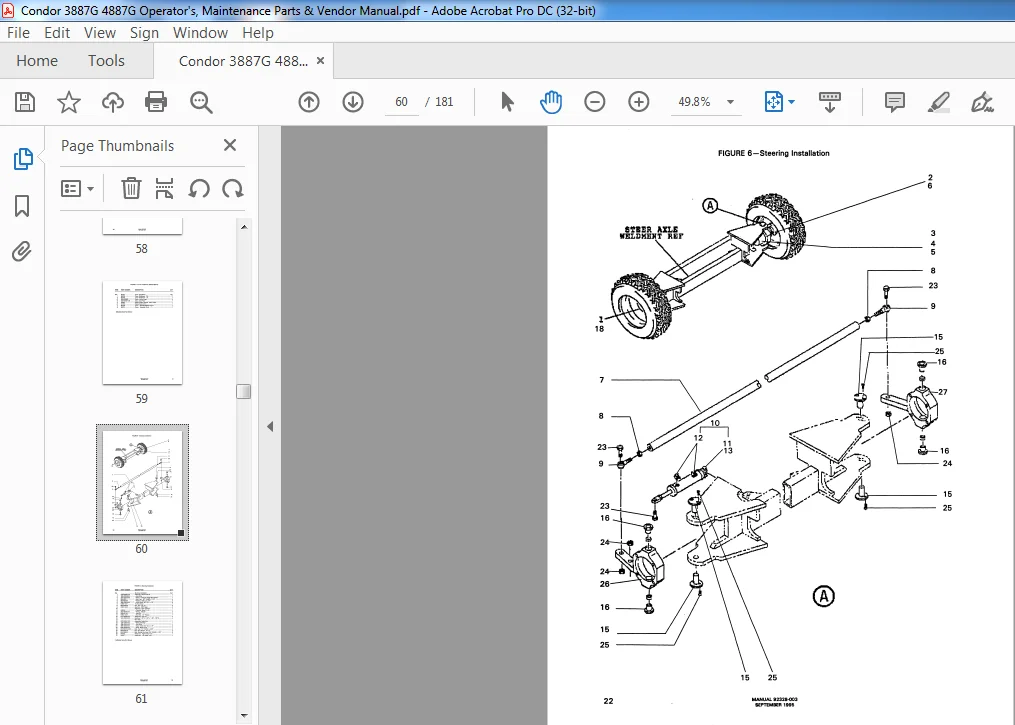Open the Find text magnifier icon
The height and width of the screenshot is (725, 1015).
click(201, 102)
